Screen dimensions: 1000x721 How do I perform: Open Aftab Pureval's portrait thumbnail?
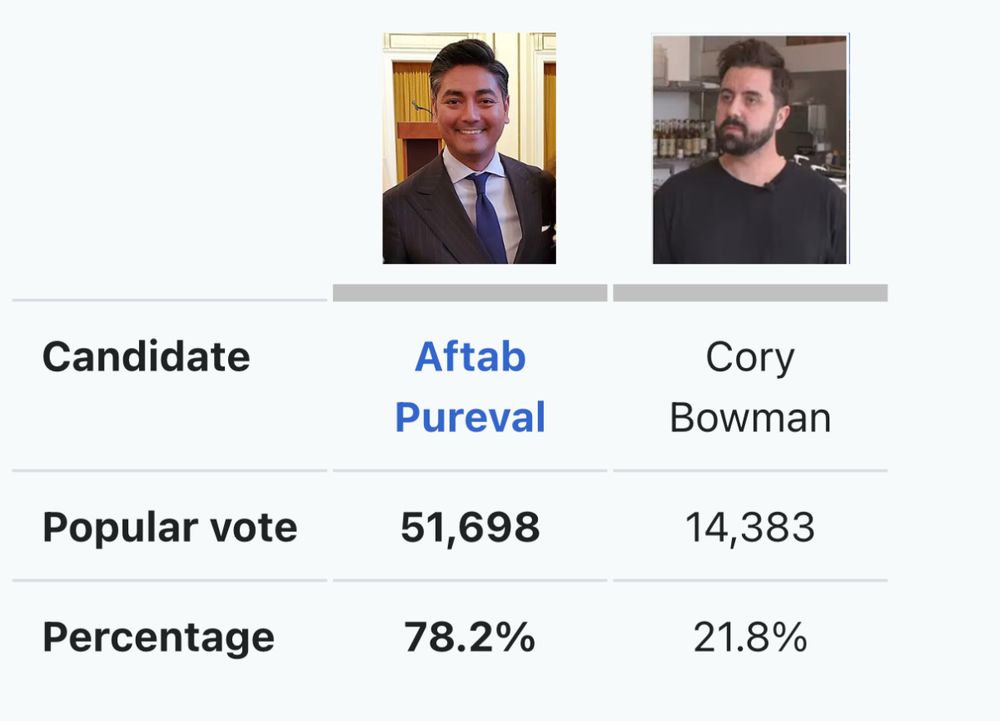pos(469,148)
